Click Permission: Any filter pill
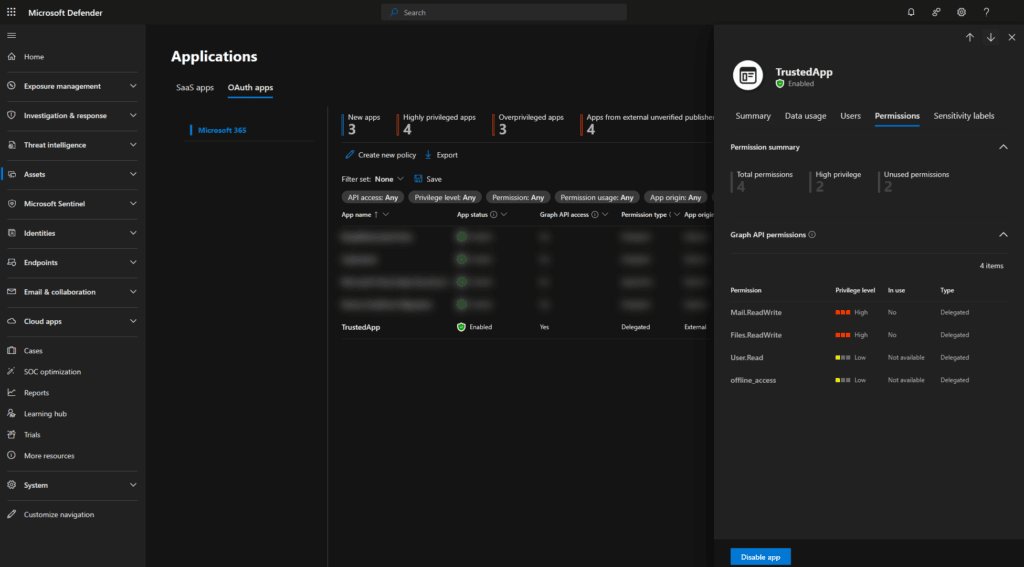Viewport: 1024px width, 567px height. pyautogui.click(x=518, y=197)
